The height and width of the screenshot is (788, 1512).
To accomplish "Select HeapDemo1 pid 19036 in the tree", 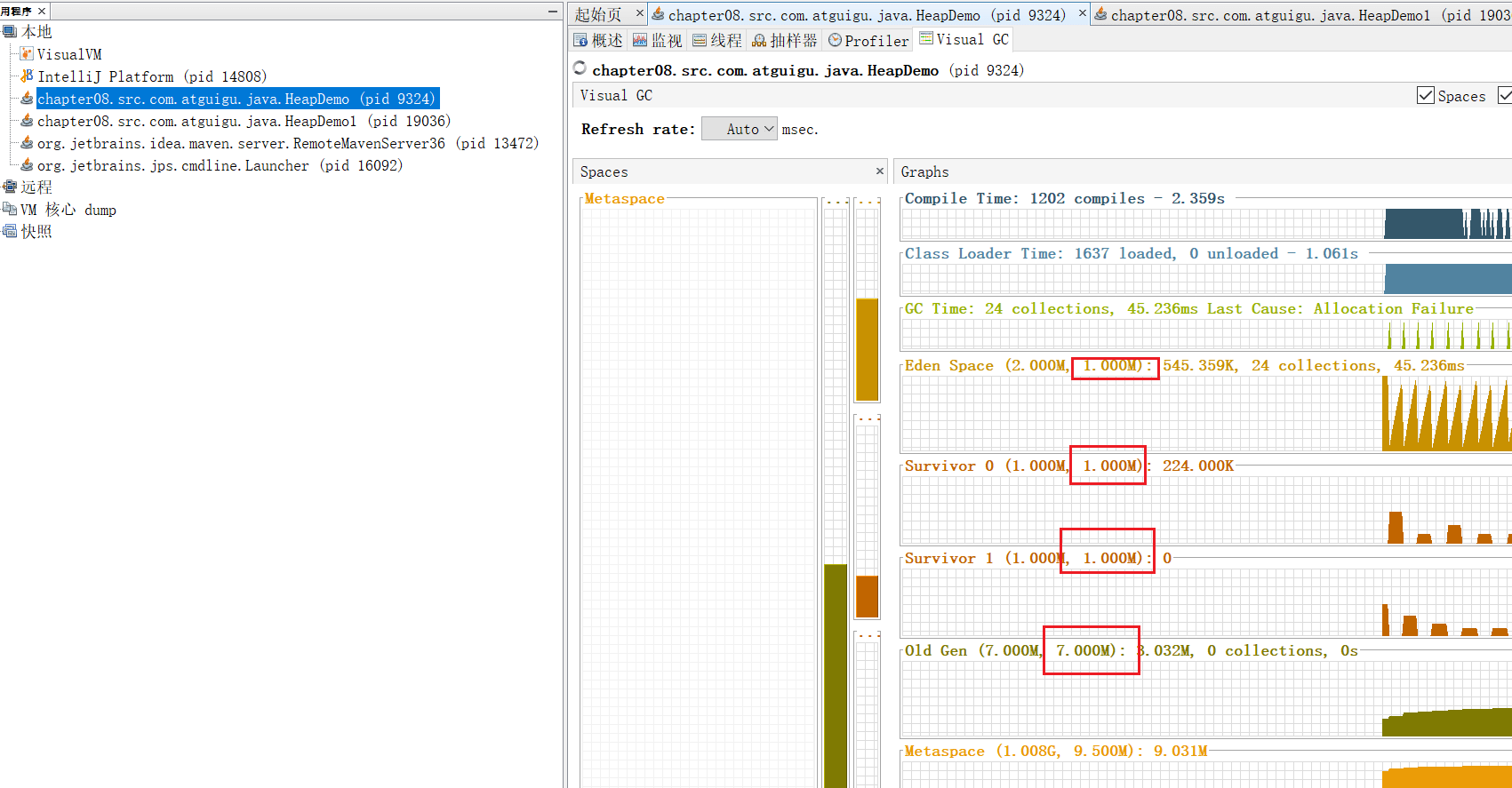I will point(243,121).
